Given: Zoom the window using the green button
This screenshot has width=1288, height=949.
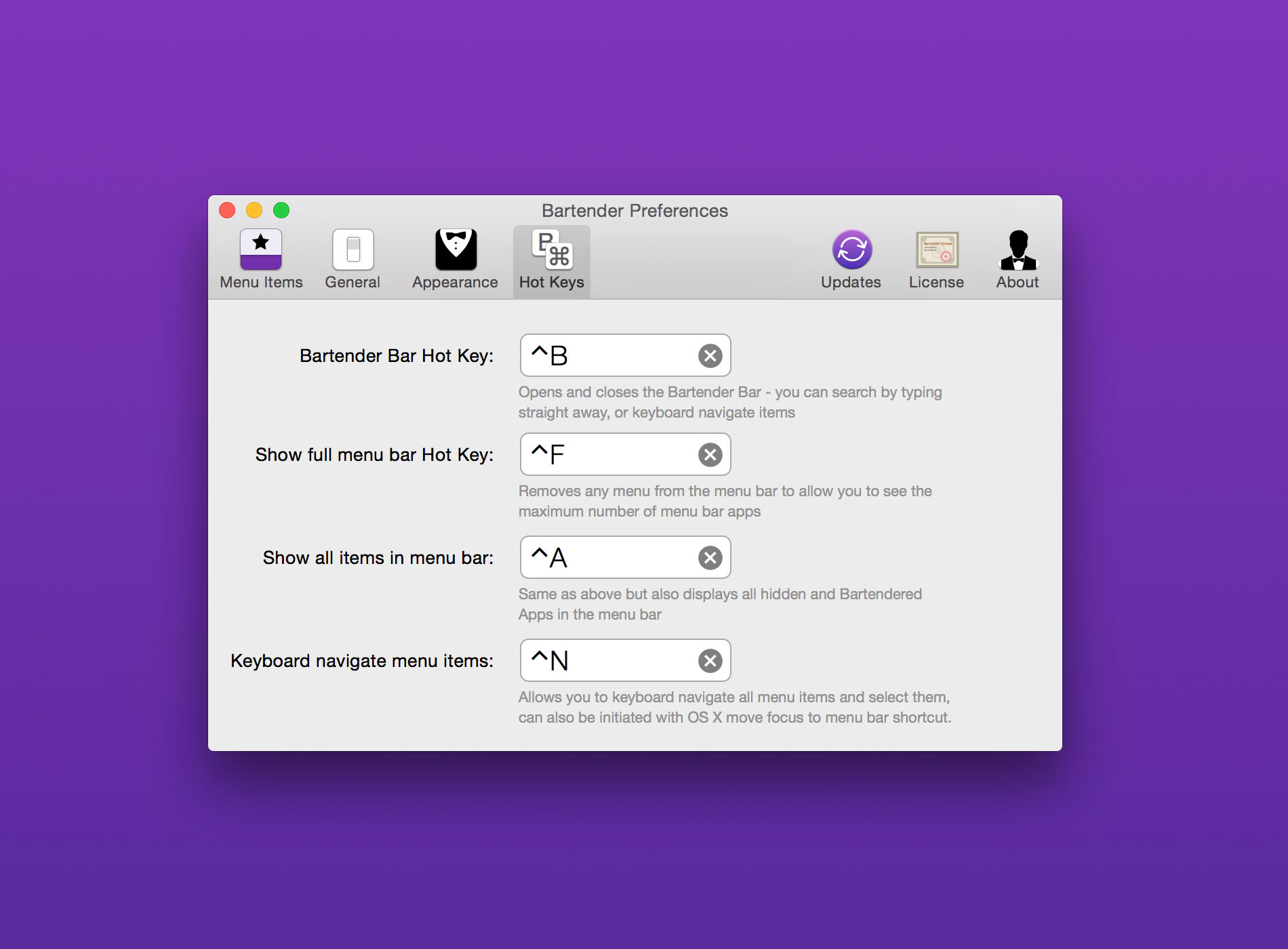Looking at the screenshot, I should click(x=281, y=211).
